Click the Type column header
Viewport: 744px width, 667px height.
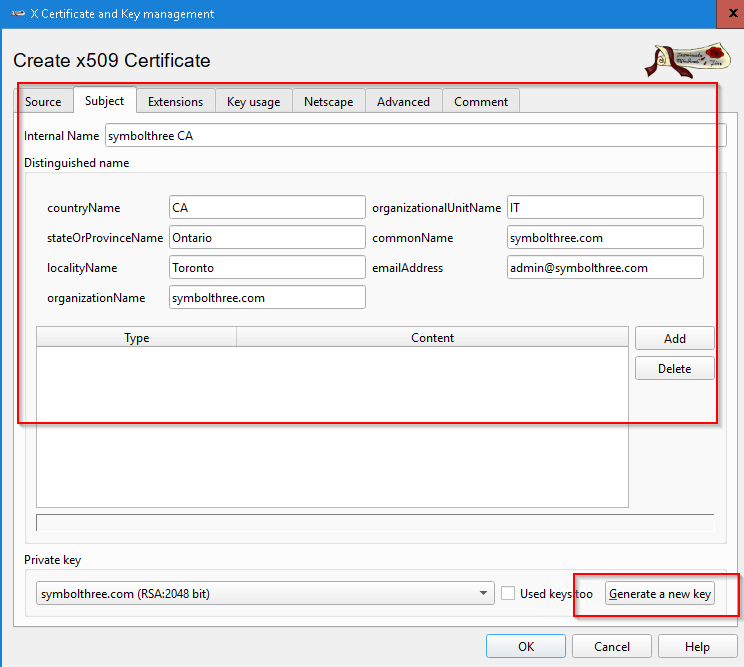pyautogui.click(x=137, y=338)
